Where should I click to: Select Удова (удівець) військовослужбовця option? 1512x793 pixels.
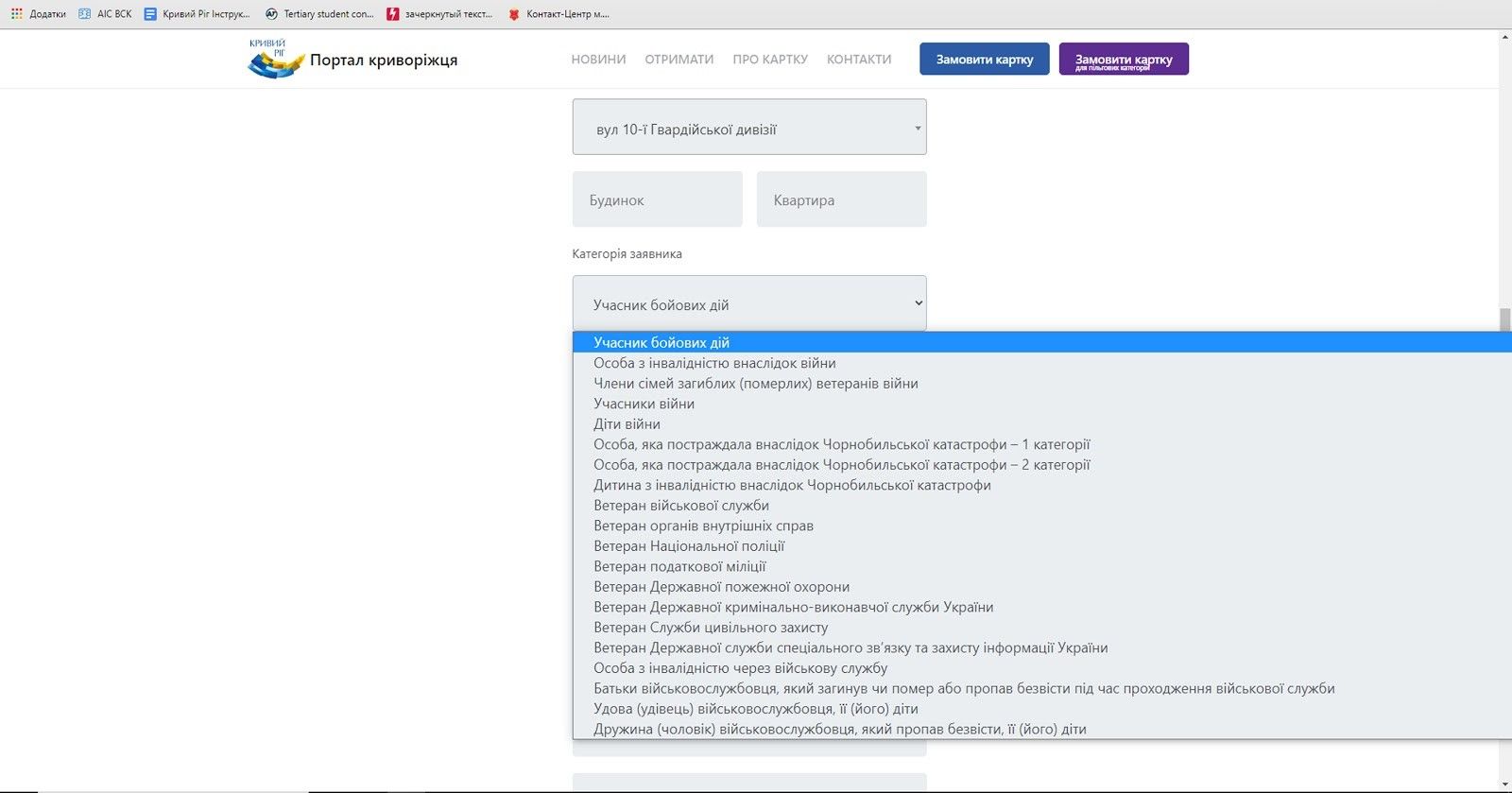click(x=1041, y=708)
